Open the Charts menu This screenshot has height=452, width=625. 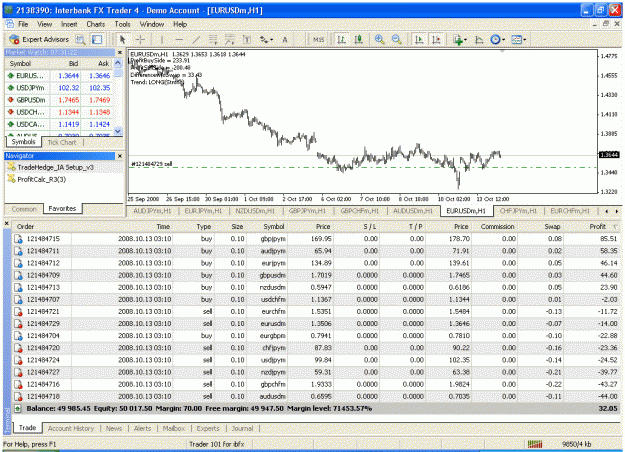point(96,24)
